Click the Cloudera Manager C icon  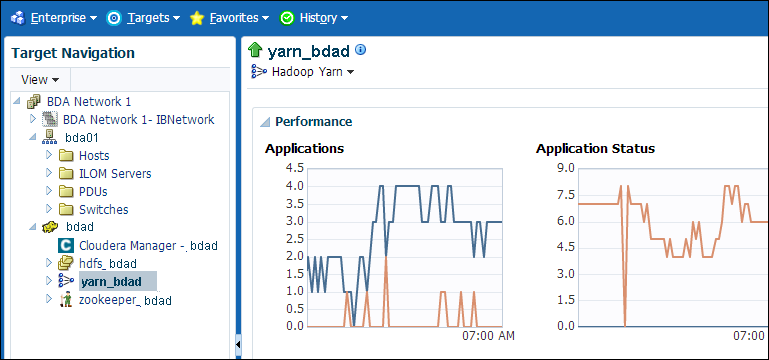[65, 245]
